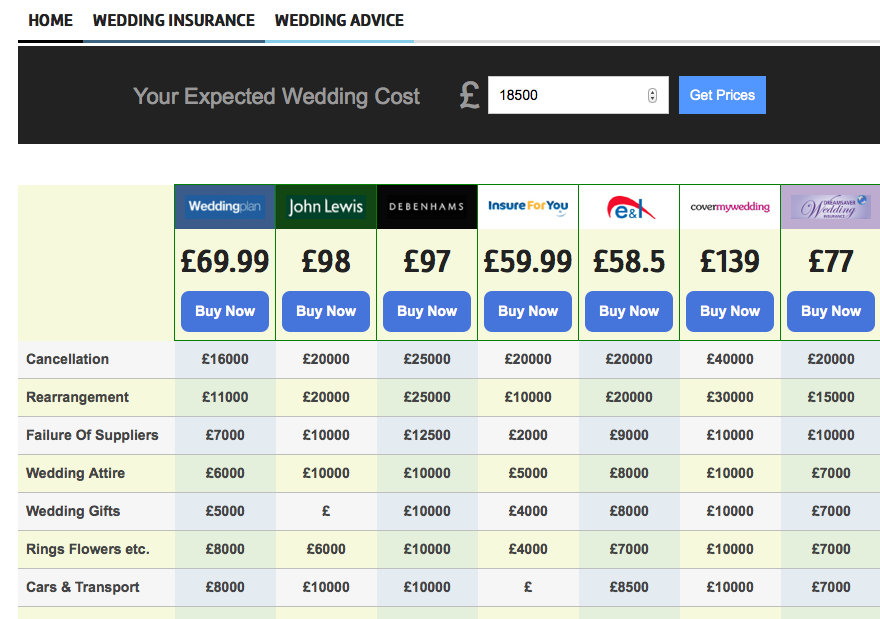Click the Dreamsaver Wedding logo
Viewport: 880px width, 619px height.
click(x=831, y=207)
